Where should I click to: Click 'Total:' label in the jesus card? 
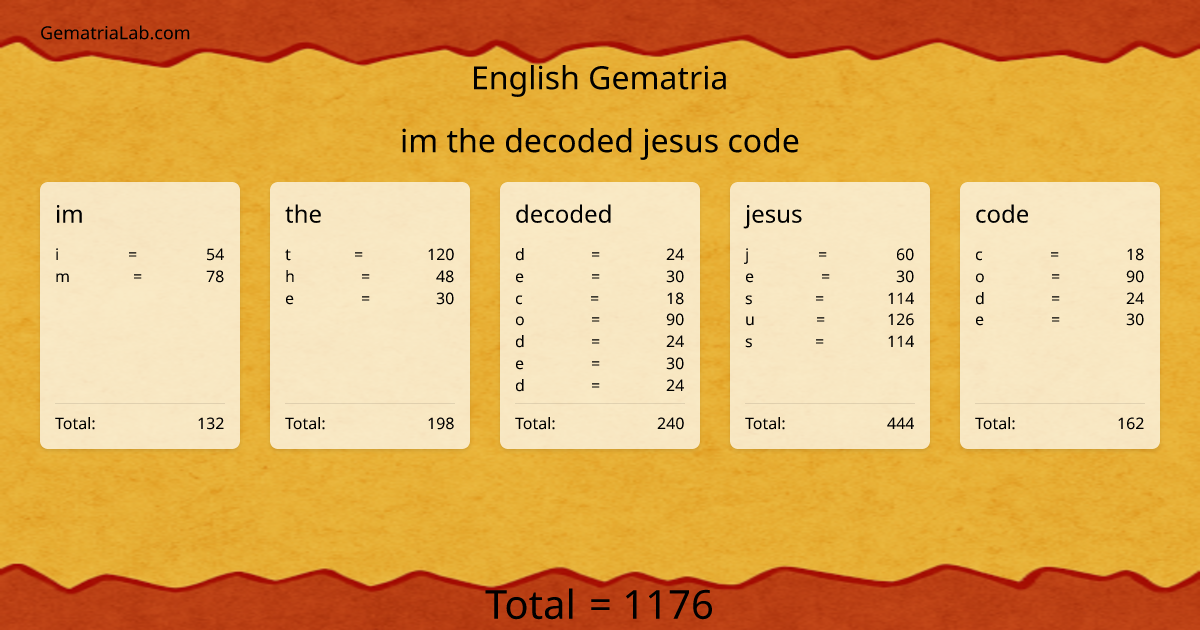pos(765,423)
